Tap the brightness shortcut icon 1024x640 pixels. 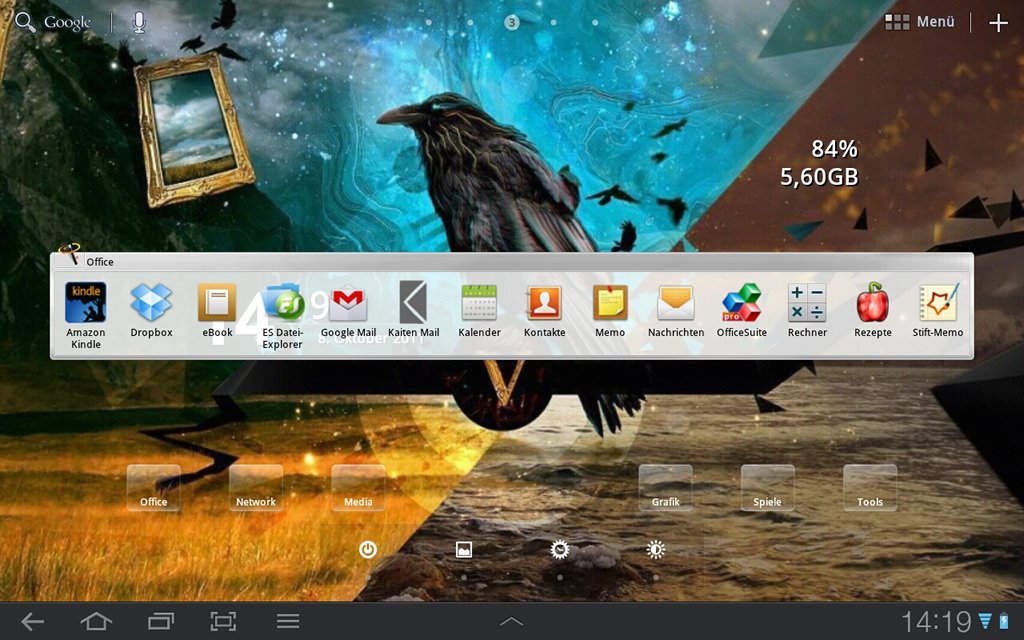(656, 550)
